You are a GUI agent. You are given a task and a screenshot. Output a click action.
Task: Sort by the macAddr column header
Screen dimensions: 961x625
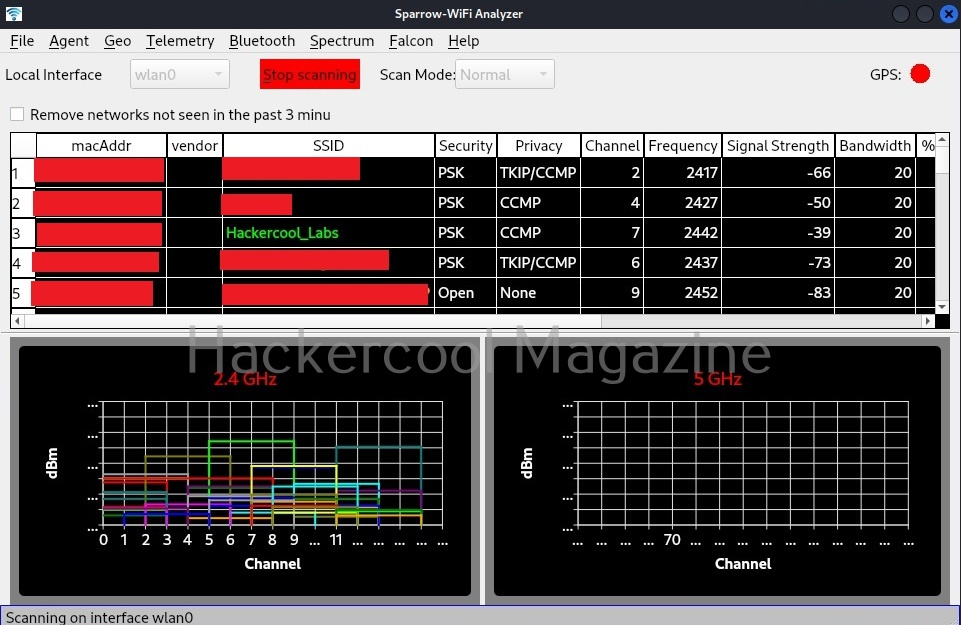pyautogui.click(x=101, y=146)
